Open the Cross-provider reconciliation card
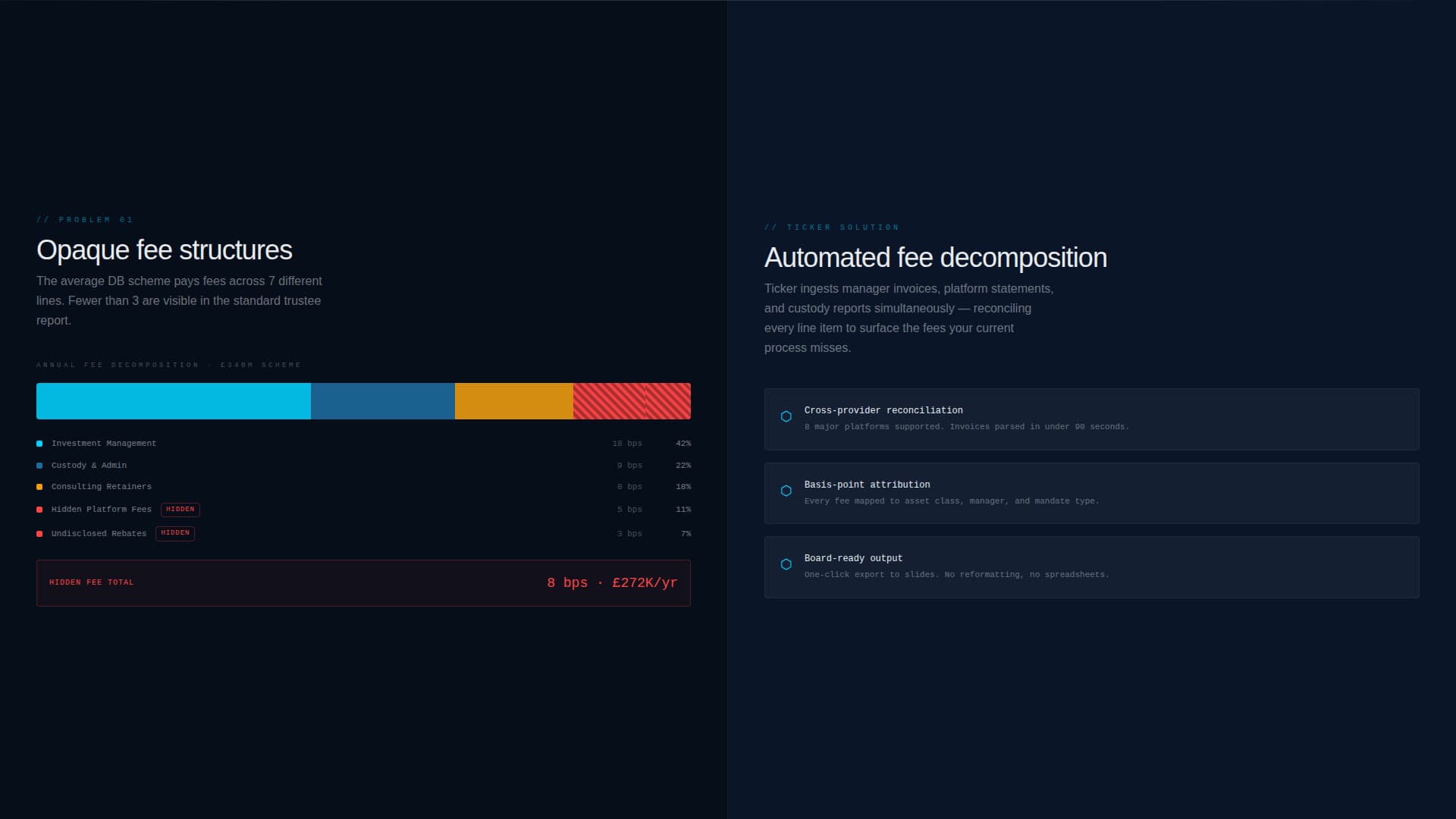Image resolution: width=1456 pixels, height=819 pixels. [1091, 419]
